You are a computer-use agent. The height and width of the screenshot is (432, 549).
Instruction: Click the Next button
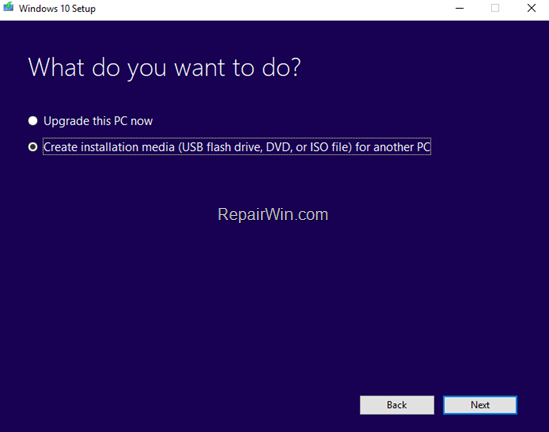pyautogui.click(x=480, y=405)
